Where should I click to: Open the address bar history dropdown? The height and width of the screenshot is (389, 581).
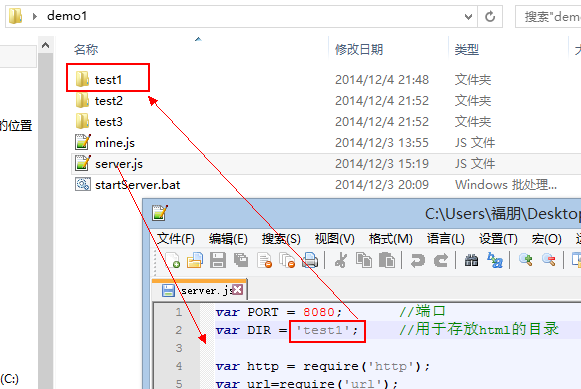tap(468, 16)
